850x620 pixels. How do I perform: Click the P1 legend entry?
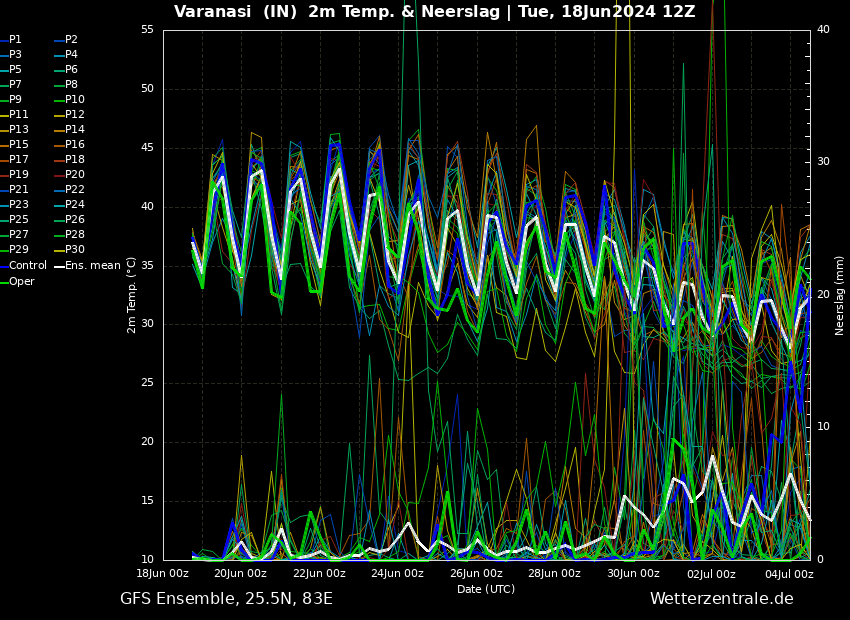click(x=11, y=40)
